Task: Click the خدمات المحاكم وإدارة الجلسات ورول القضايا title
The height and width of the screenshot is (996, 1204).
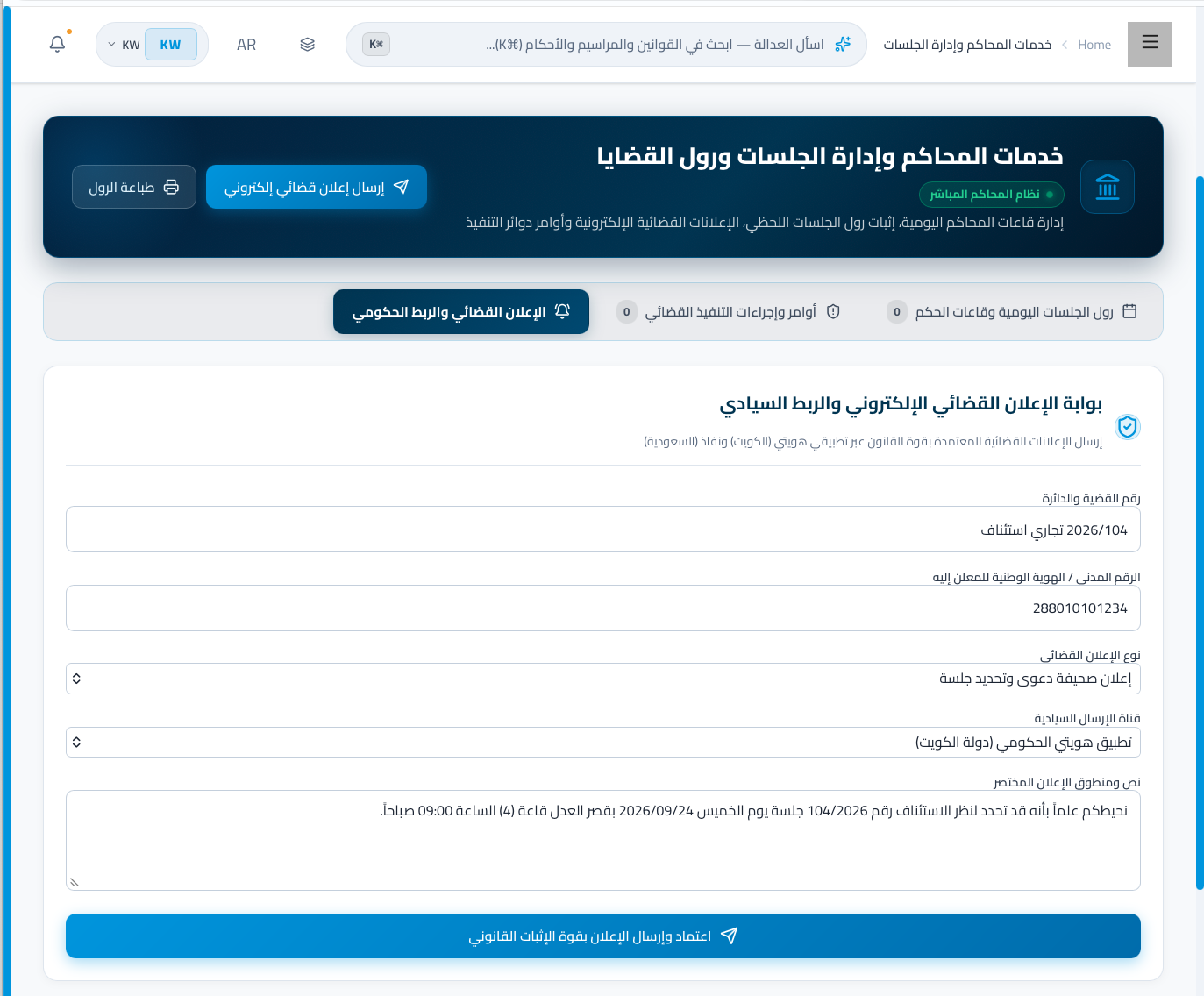Action: click(x=830, y=156)
